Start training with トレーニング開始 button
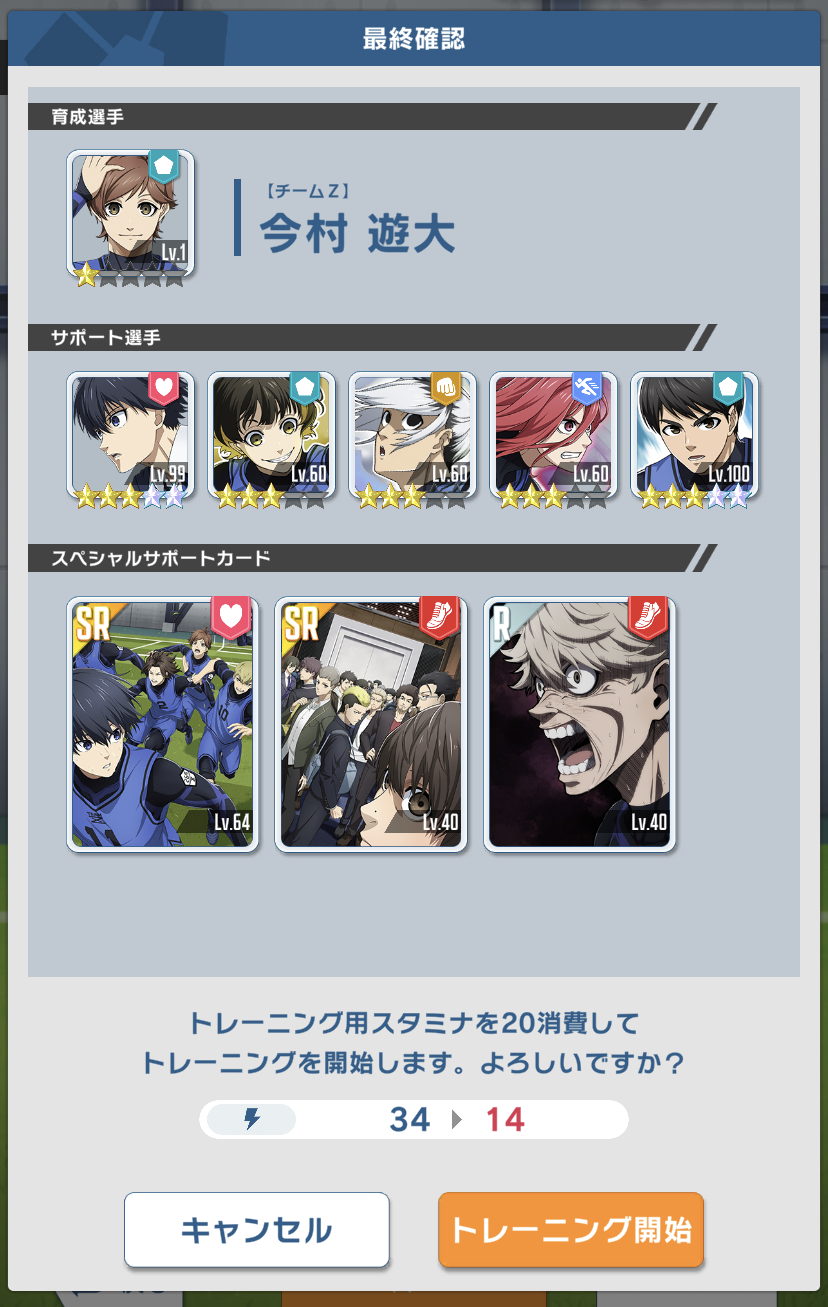Screen dimensions: 828x1307 [571, 1229]
